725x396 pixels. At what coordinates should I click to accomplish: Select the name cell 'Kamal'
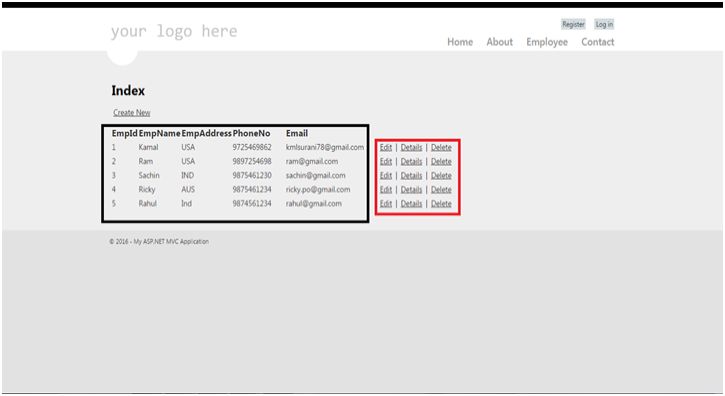point(148,147)
